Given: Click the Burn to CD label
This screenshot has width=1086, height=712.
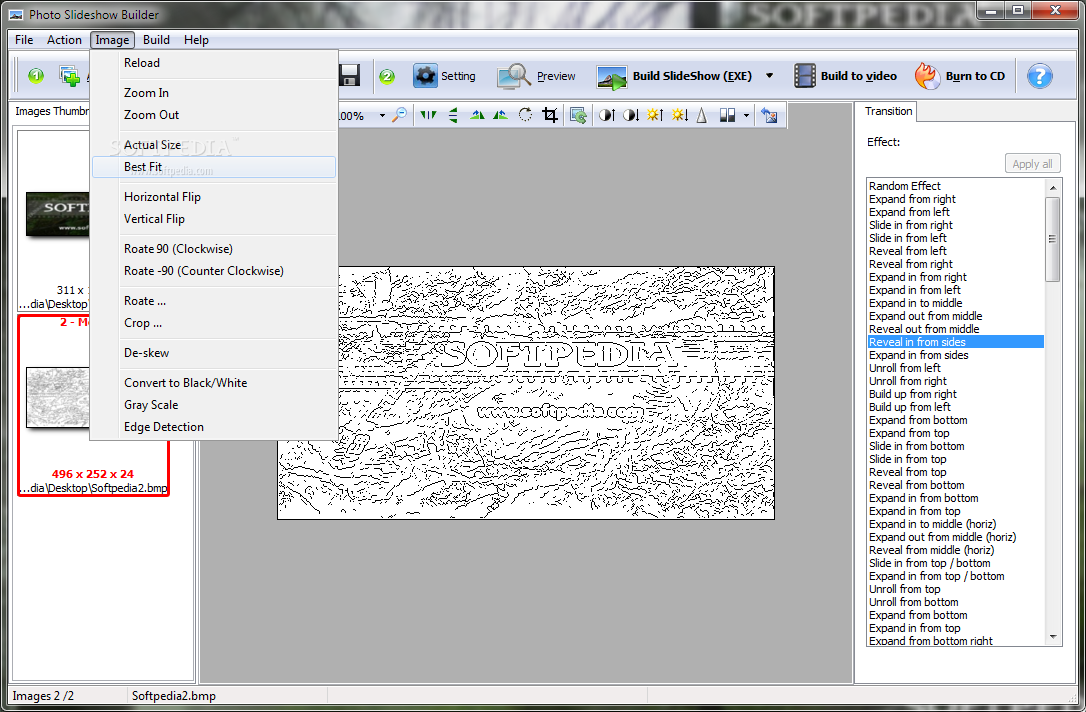Looking at the screenshot, I should pyautogui.click(x=975, y=76).
